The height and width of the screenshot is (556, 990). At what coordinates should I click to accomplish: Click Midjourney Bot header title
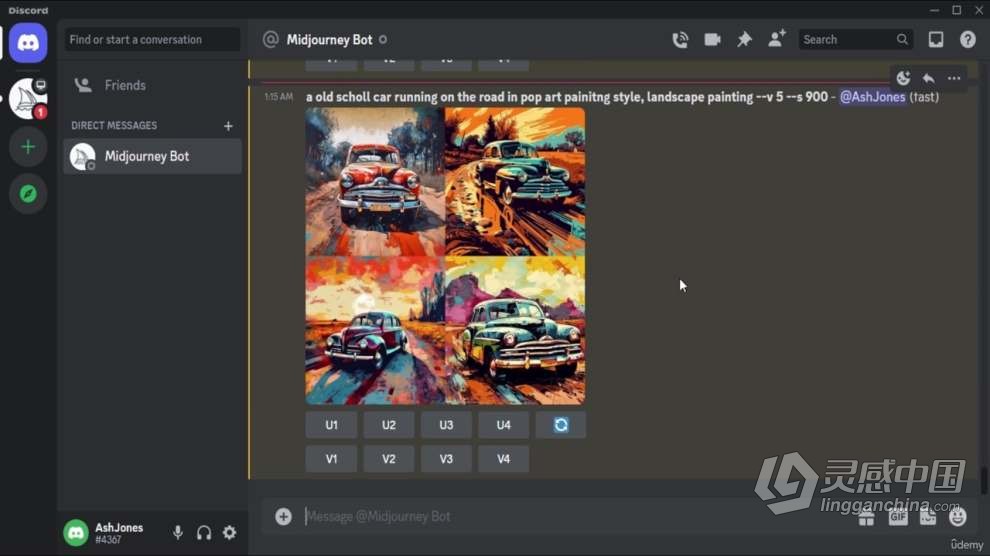[330, 40]
